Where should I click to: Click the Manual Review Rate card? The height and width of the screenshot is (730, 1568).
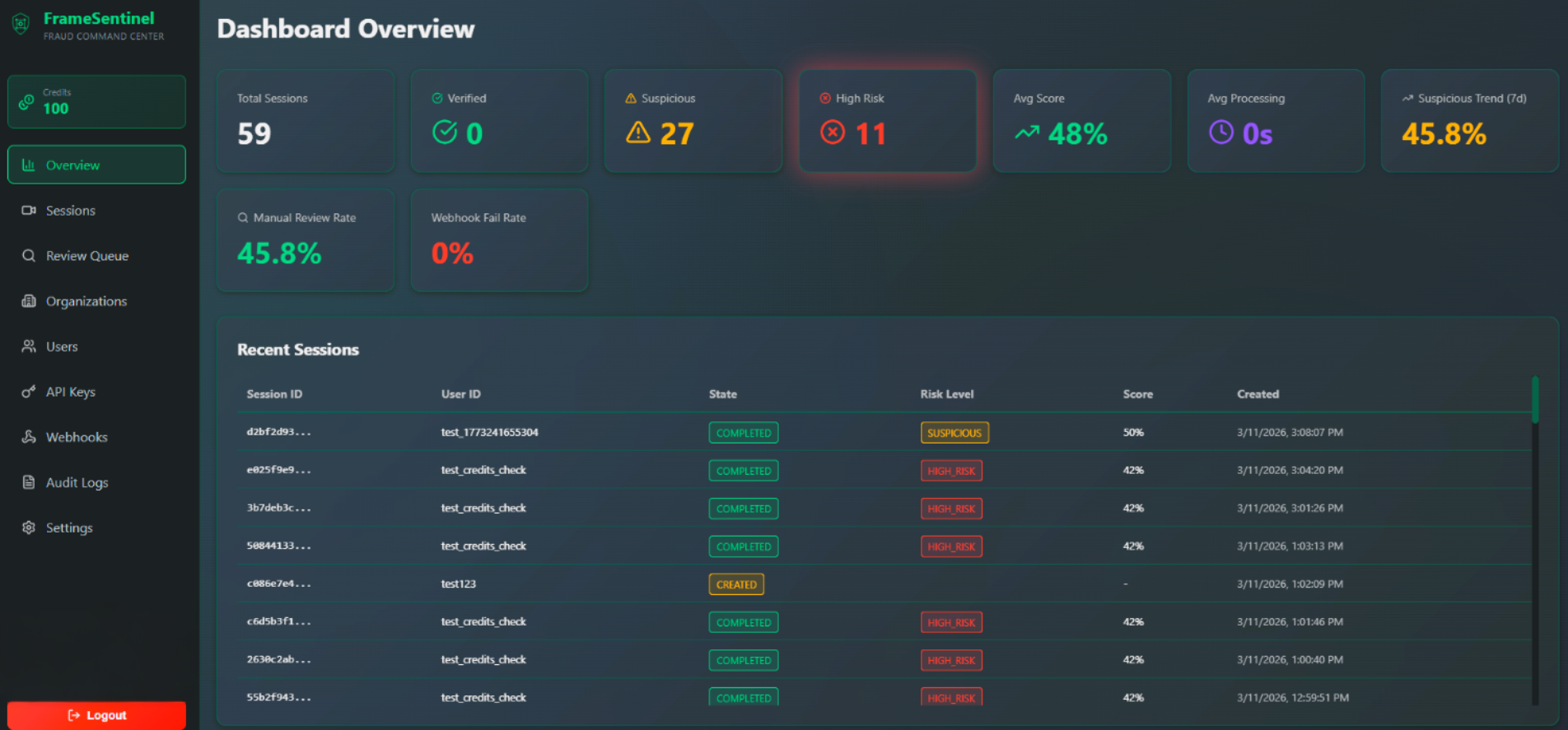[306, 240]
